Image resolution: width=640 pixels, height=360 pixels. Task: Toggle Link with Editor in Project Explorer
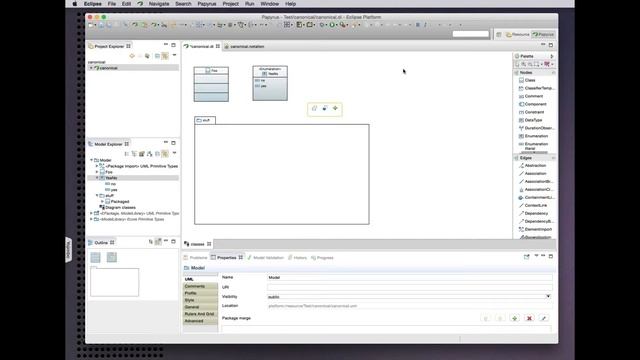pyautogui.click(x=165, y=56)
